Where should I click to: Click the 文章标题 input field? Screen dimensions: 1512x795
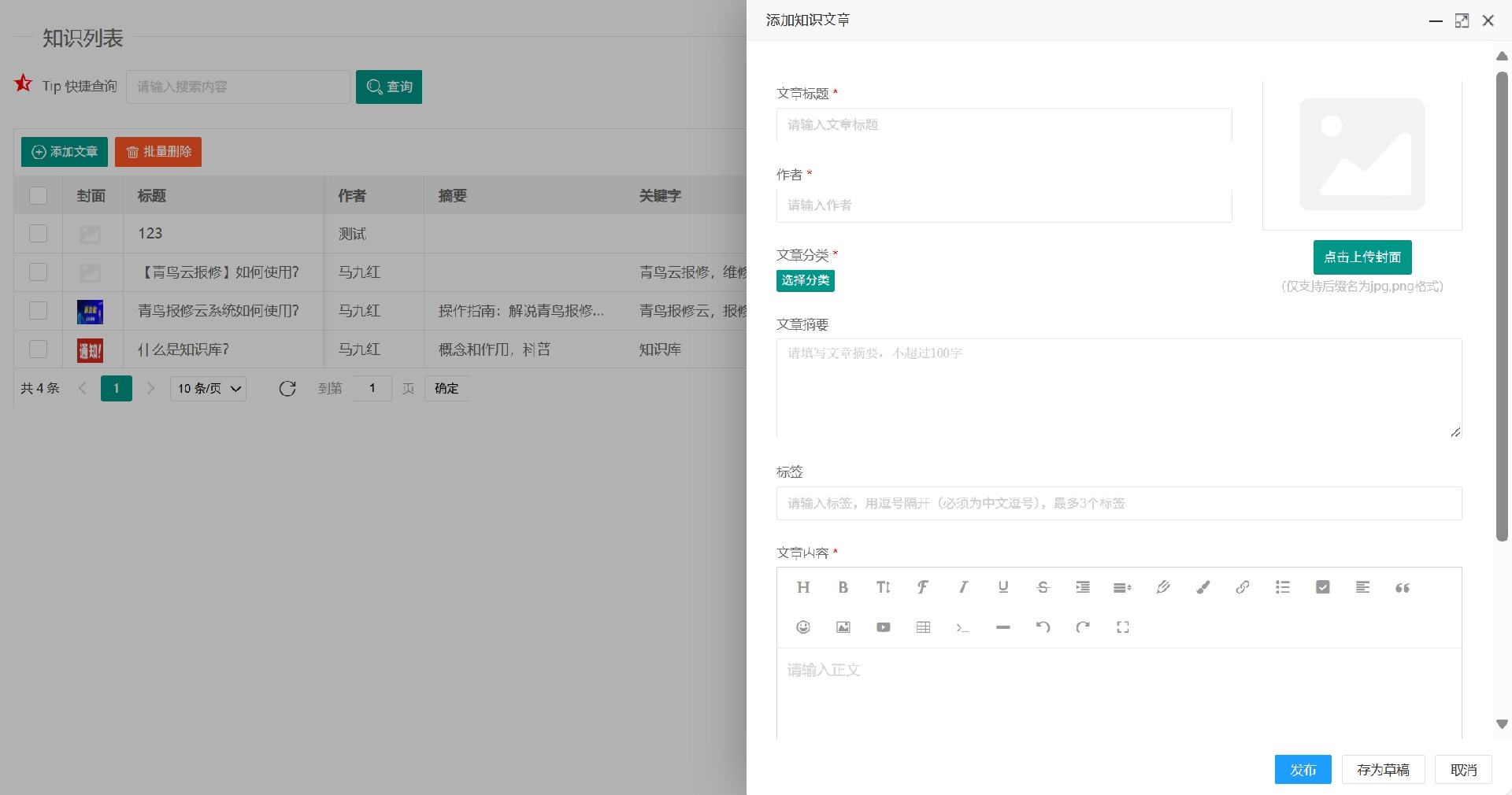click(1003, 125)
